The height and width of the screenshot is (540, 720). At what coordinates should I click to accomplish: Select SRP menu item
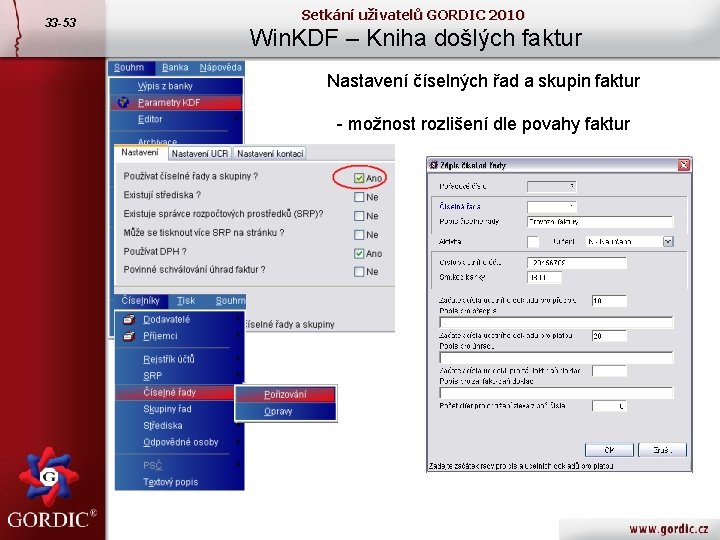[180, 376]
